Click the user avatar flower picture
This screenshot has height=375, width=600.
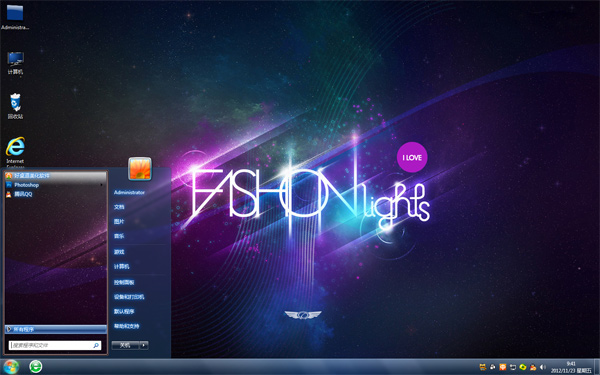[140, 168]
